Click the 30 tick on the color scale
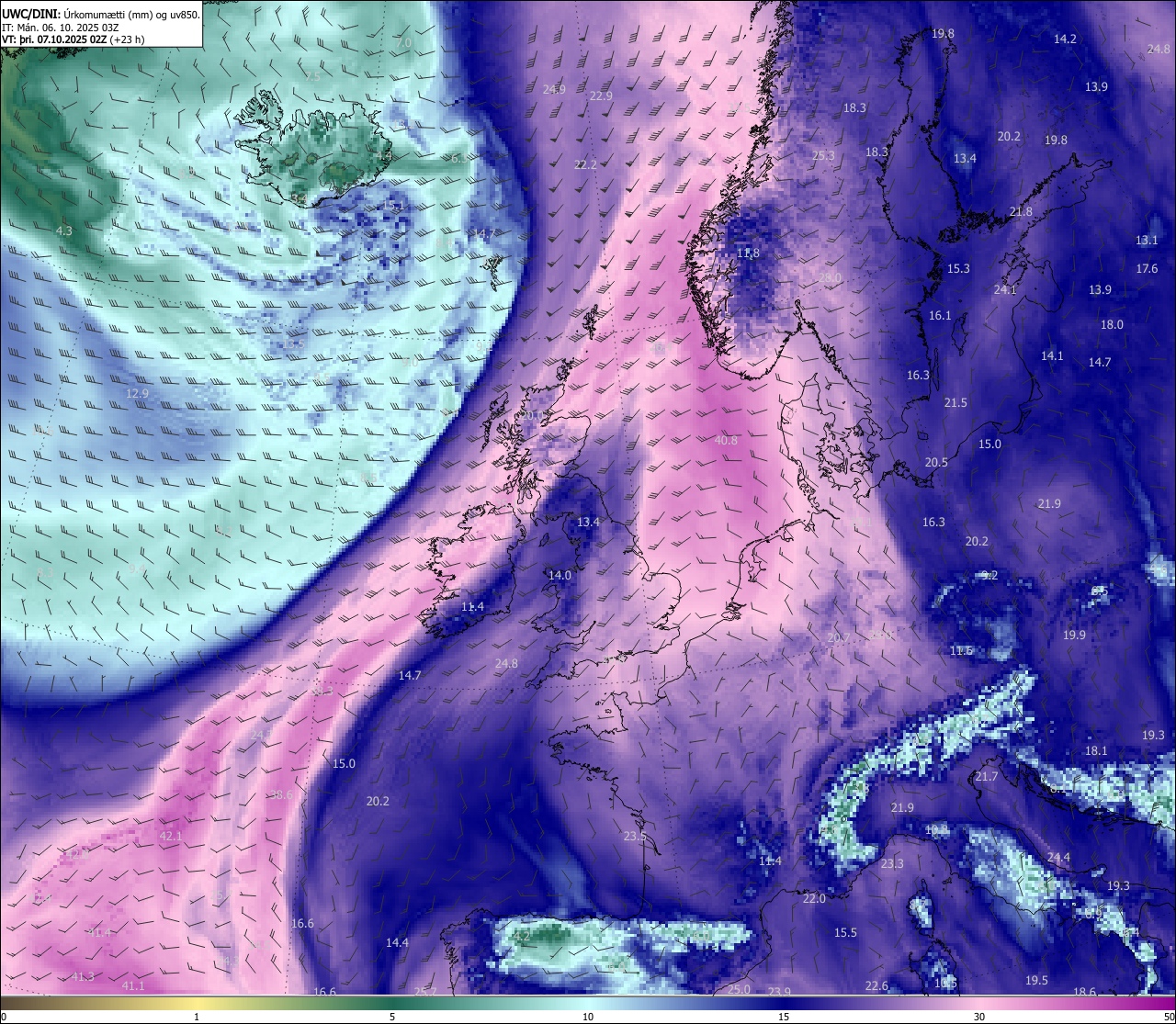Screen dimensions: 1176x1024 (979, 1017)
